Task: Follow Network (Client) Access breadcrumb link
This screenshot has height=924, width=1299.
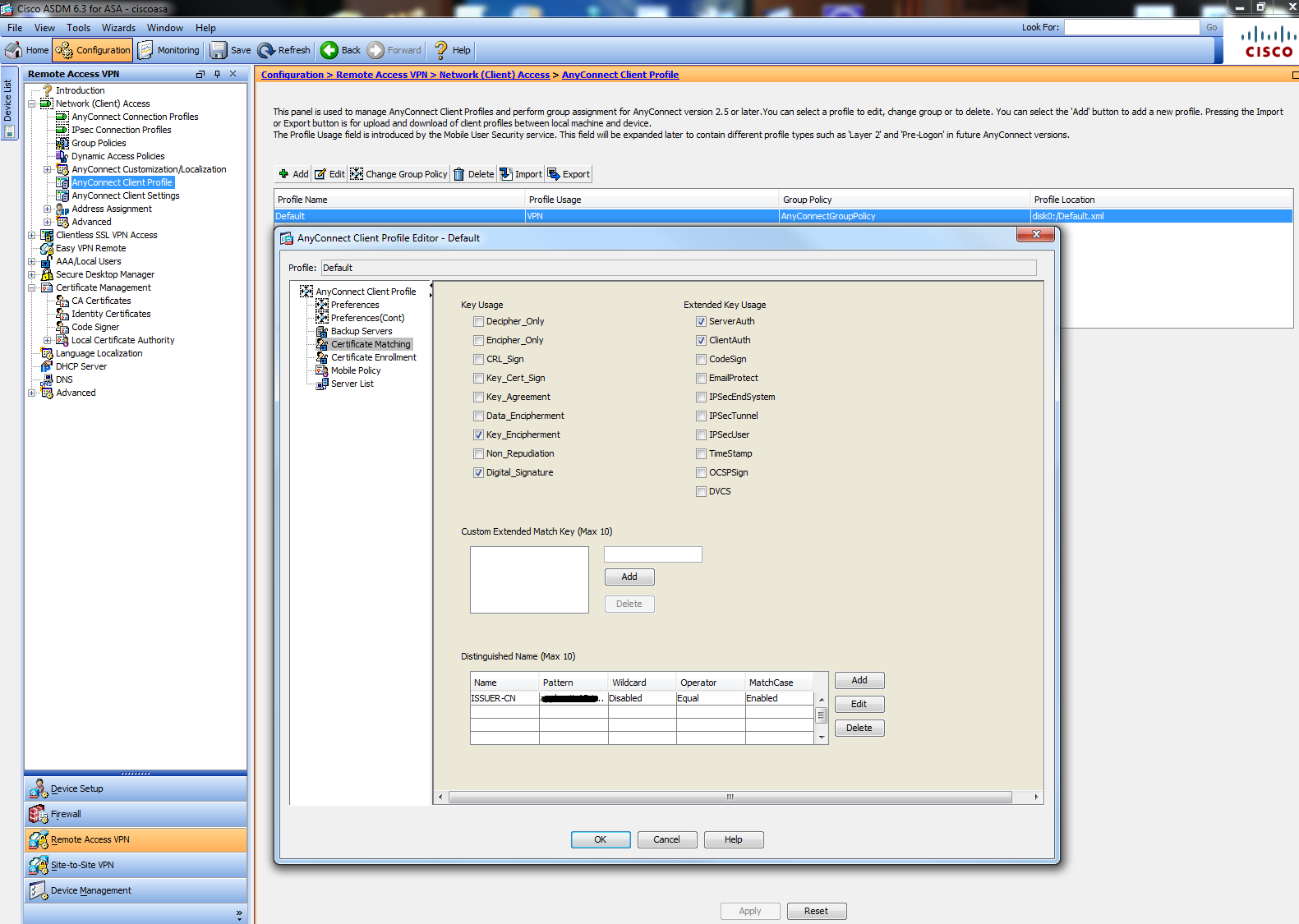Action: (x=495, y=75)
